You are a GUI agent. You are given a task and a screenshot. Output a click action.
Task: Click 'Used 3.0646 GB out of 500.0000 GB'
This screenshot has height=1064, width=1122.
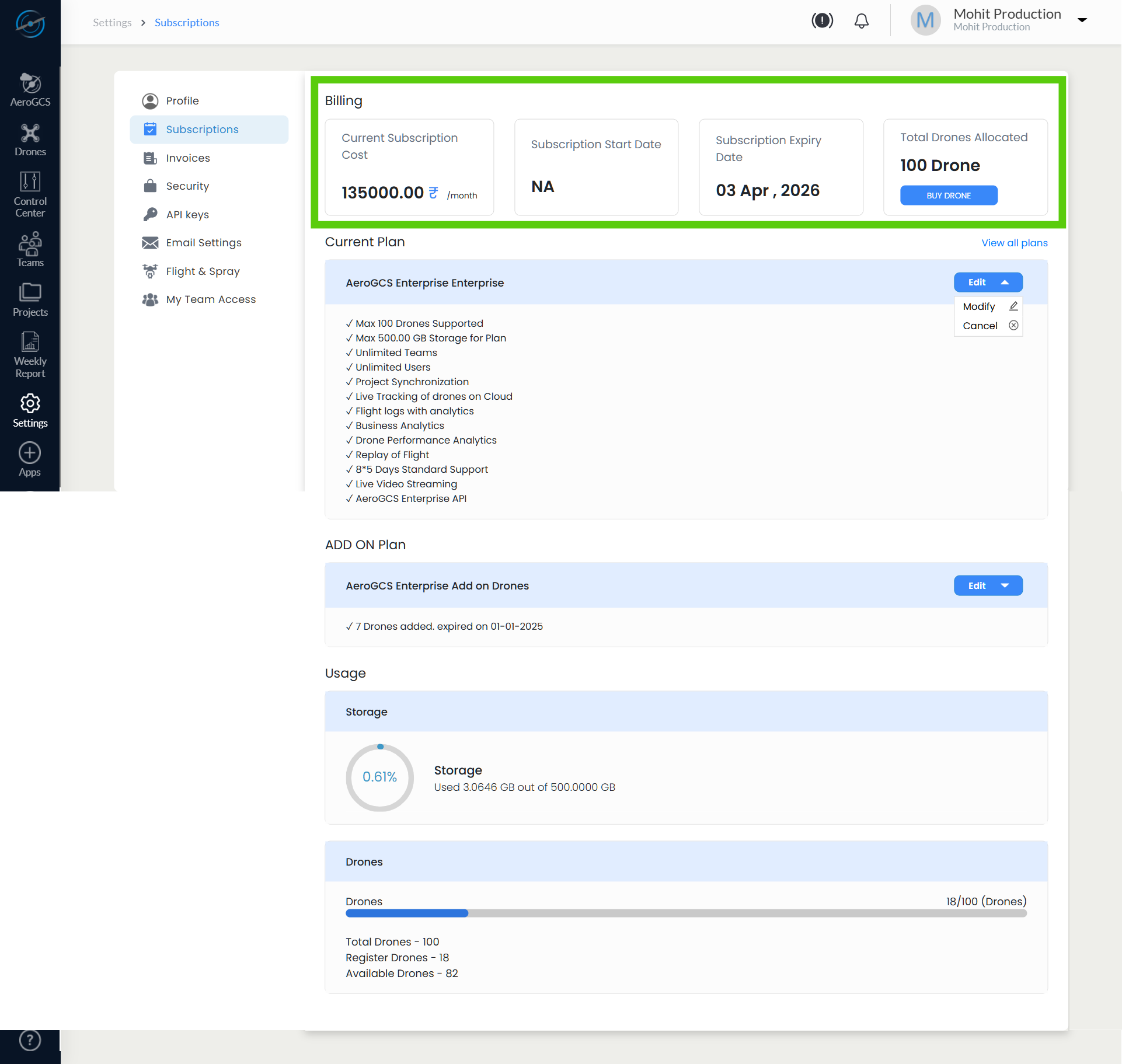coord(524,787)
